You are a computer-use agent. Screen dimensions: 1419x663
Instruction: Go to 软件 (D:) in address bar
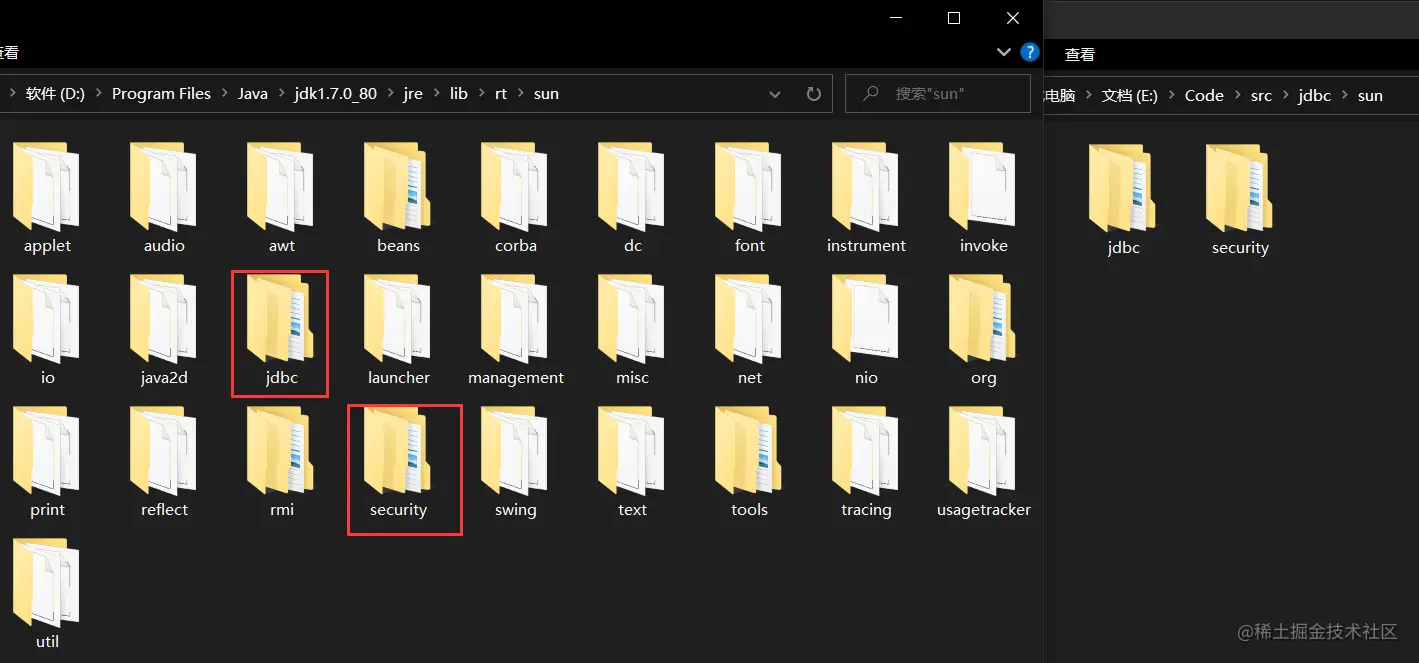(55, 94)
